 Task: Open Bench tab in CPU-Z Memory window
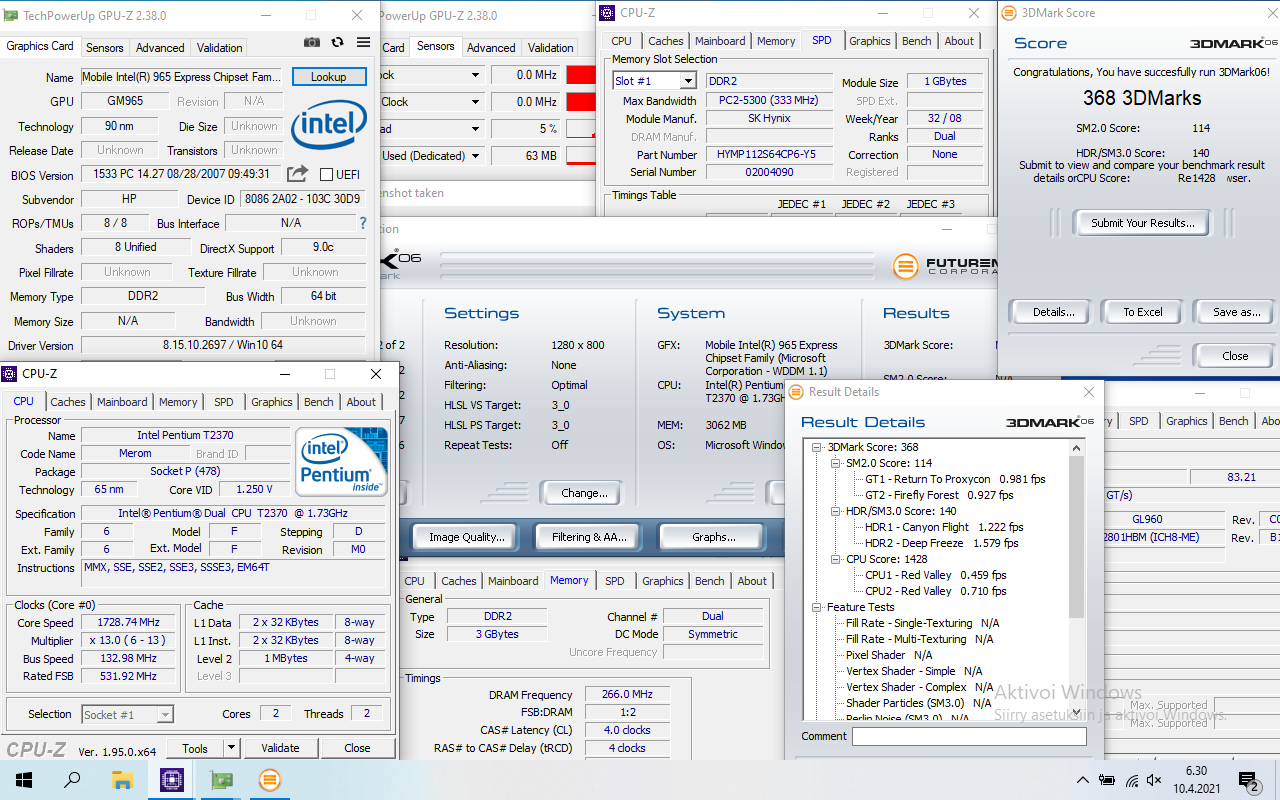tap(709, 581)
